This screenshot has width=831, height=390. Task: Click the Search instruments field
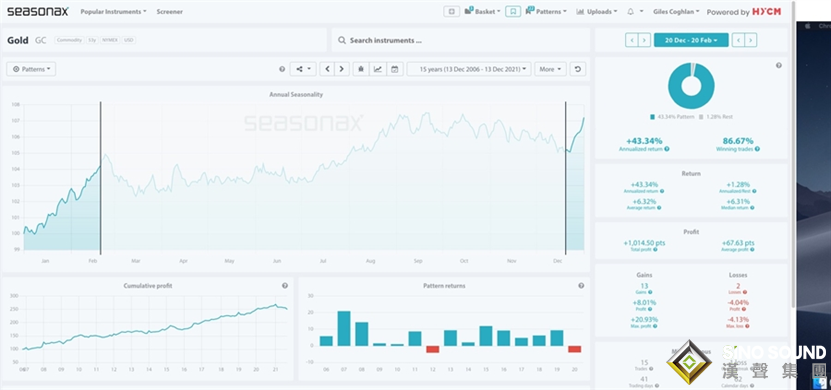(x=461, y=40)
